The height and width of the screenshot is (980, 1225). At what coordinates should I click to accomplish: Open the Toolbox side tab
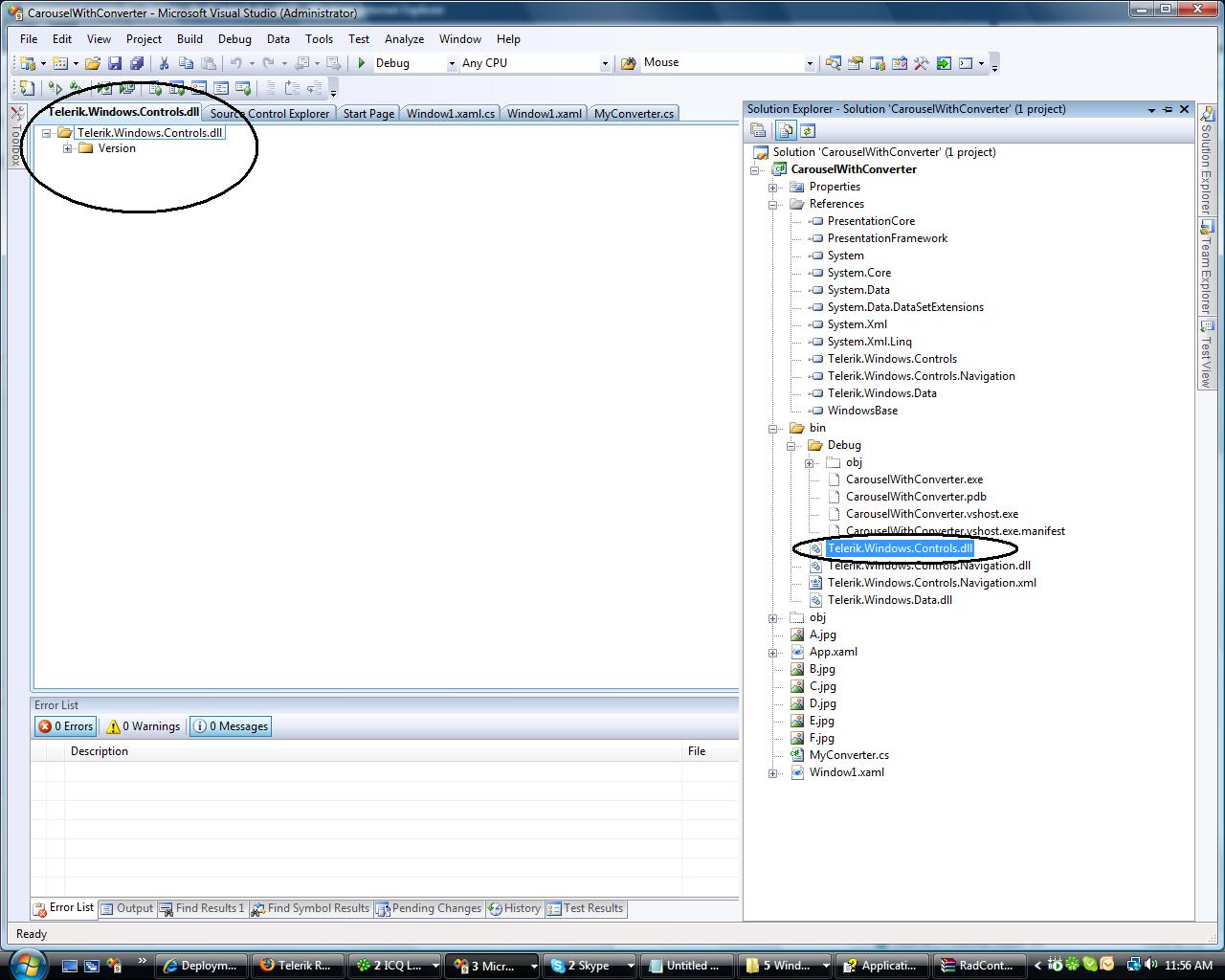coord(16,137)
